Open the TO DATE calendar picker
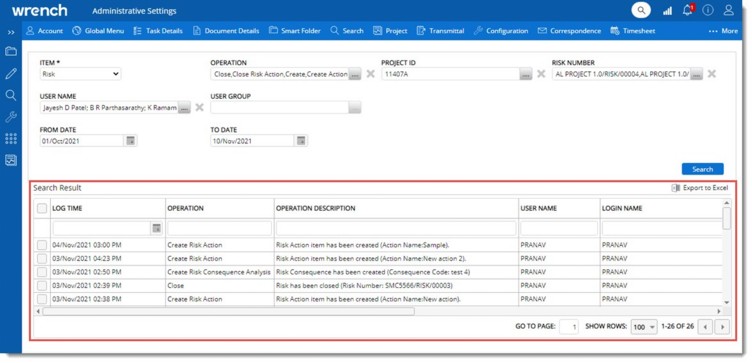752x363 pixels. coord(301,141)
